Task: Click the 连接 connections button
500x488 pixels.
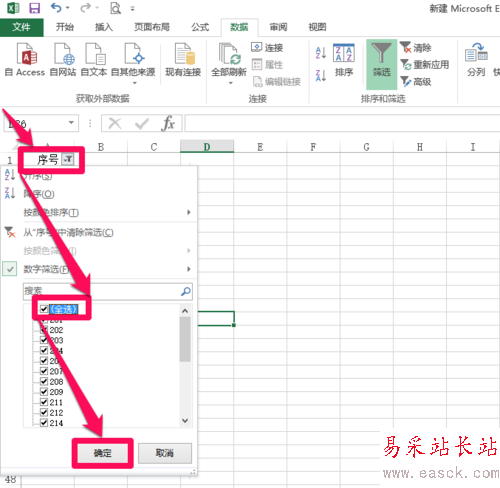Action: [267, 48]
